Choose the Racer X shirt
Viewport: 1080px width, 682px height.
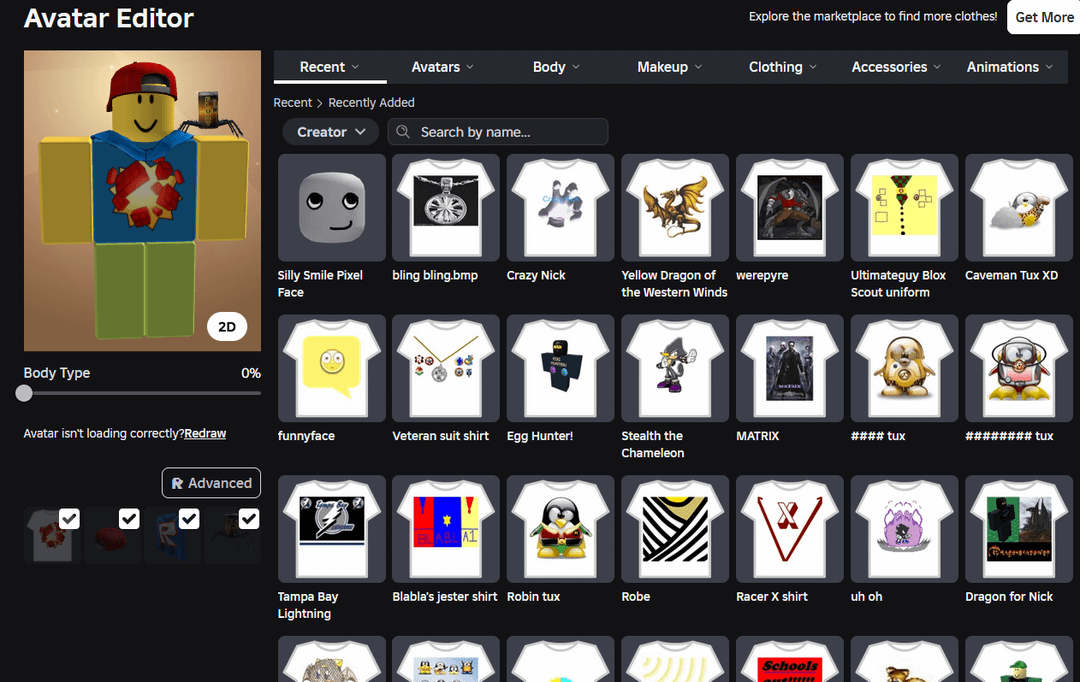(x=789, y=529)
